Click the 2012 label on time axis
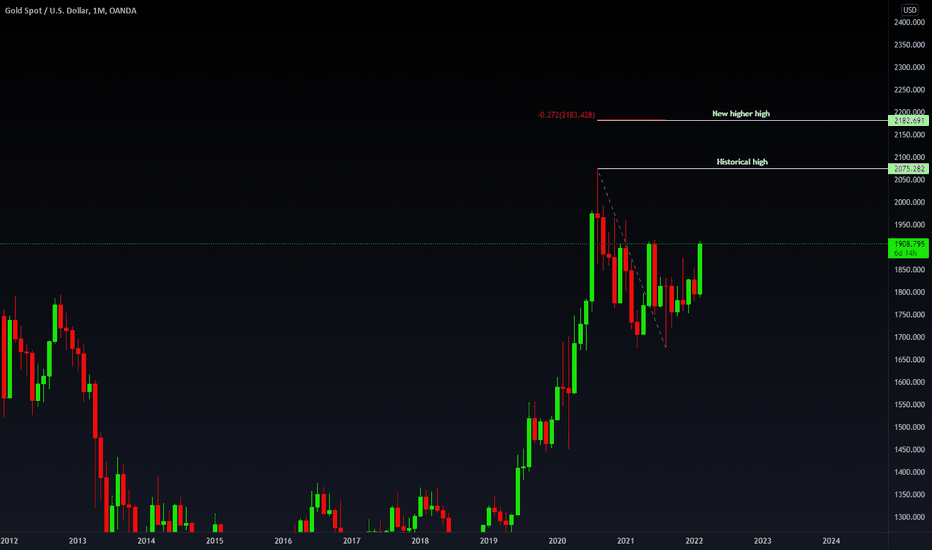 tap(9, 540)
